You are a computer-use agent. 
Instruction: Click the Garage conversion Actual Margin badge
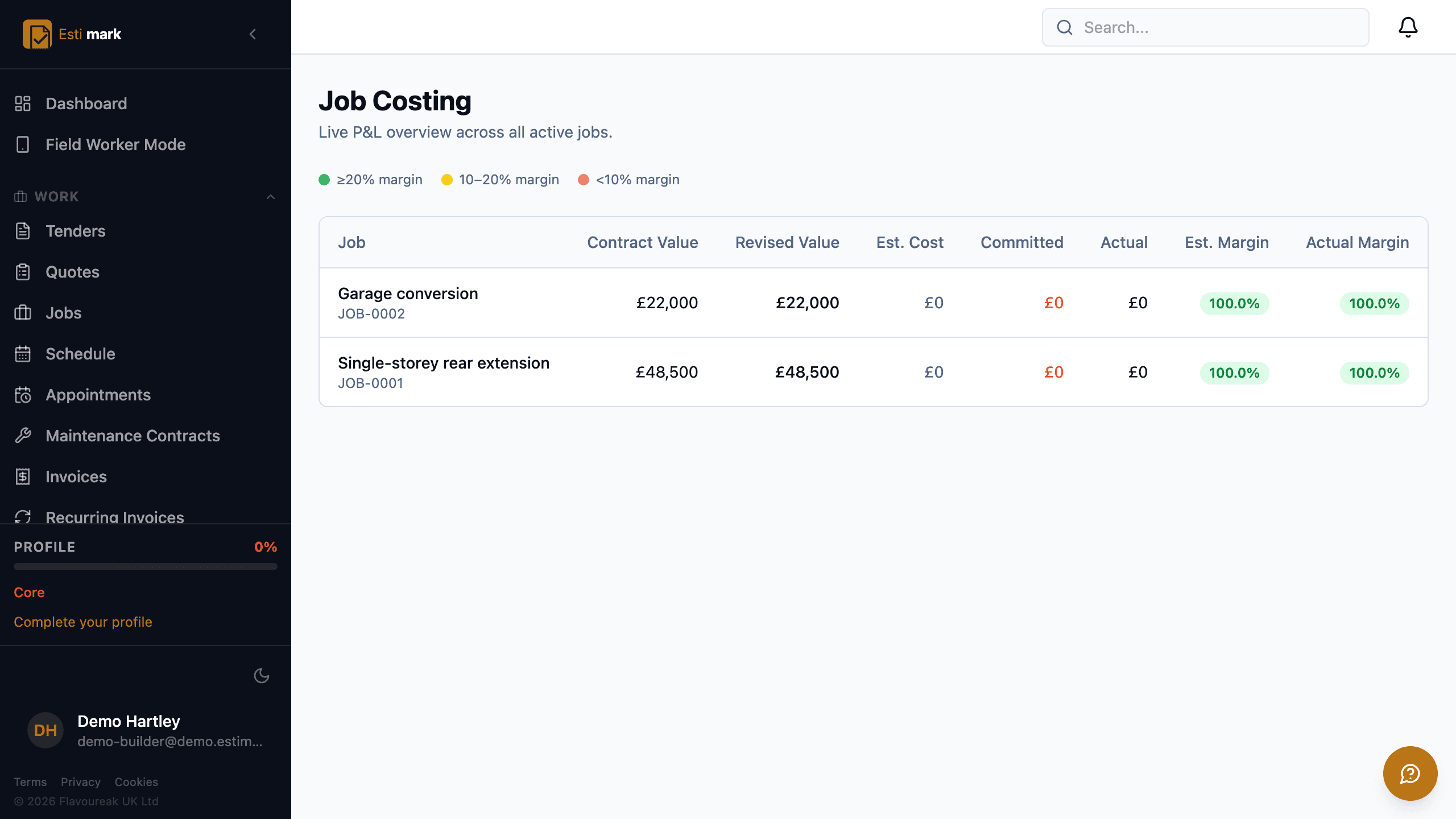(1375, 304)
